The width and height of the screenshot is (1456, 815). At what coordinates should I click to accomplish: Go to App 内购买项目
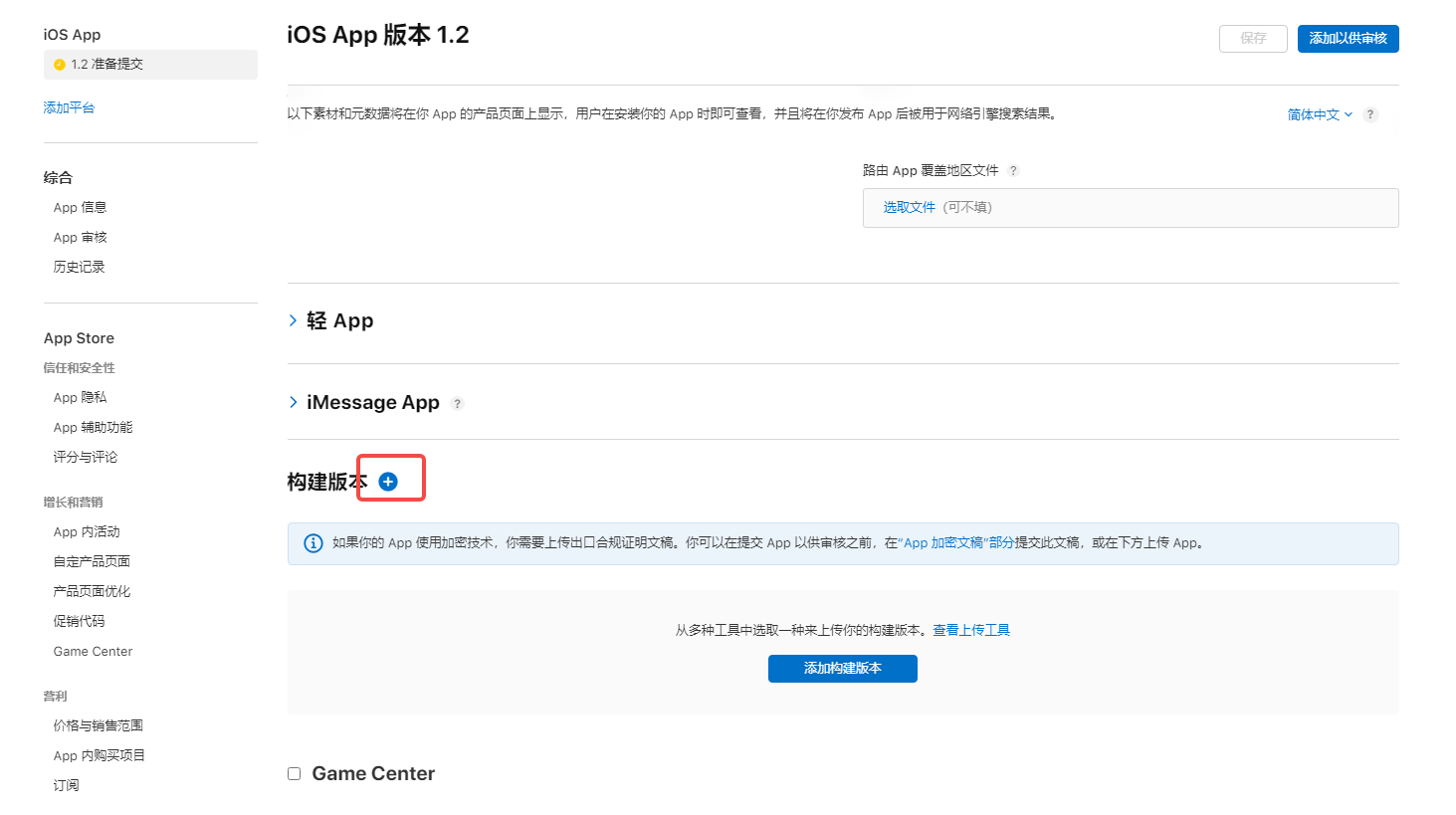pos(99,755)
